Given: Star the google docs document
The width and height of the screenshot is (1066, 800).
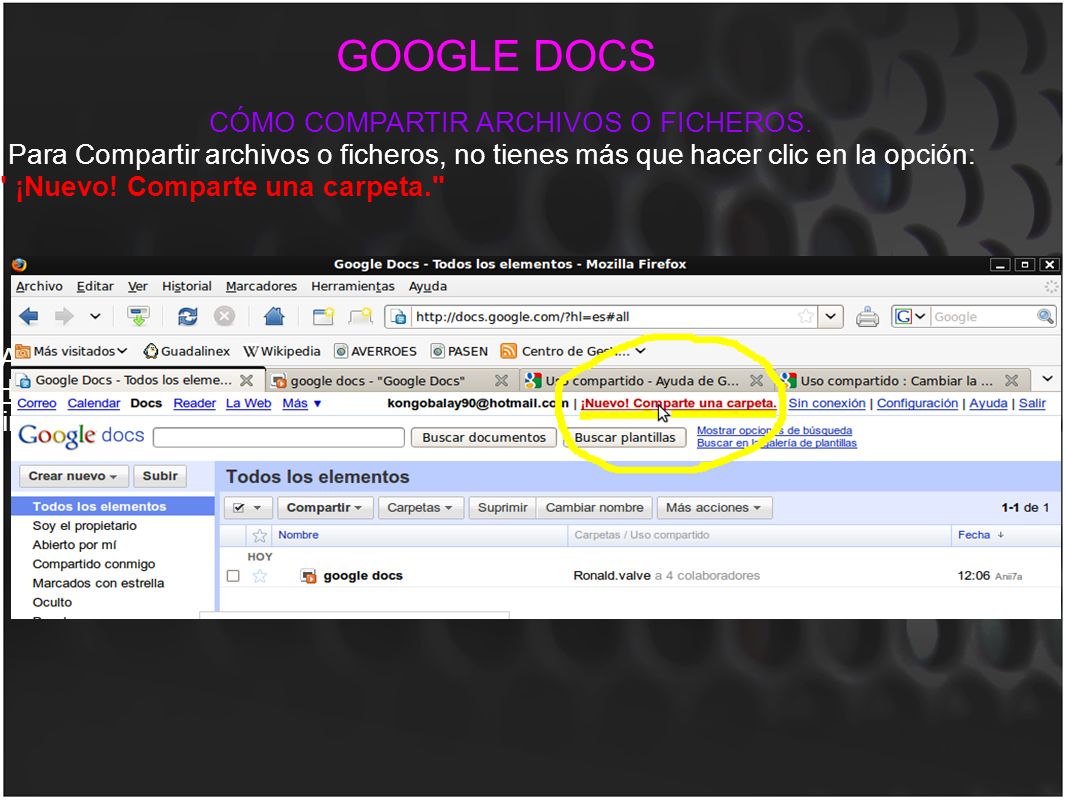Looking at the screenshot, I should point(260,576).
